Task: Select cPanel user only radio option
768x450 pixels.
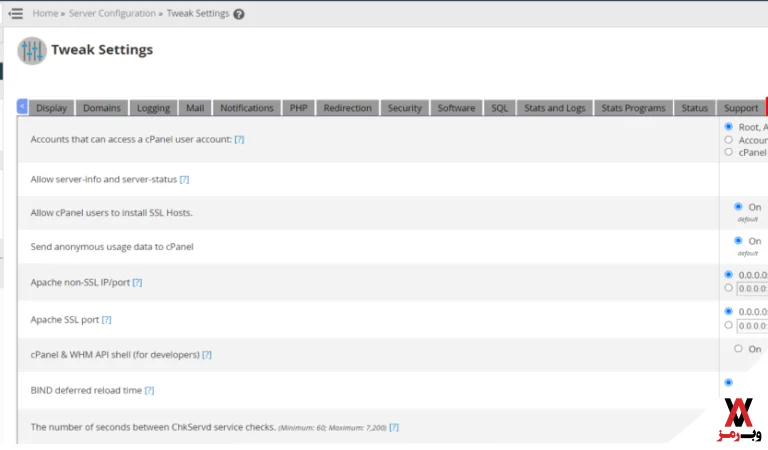Action: (728, 152)
